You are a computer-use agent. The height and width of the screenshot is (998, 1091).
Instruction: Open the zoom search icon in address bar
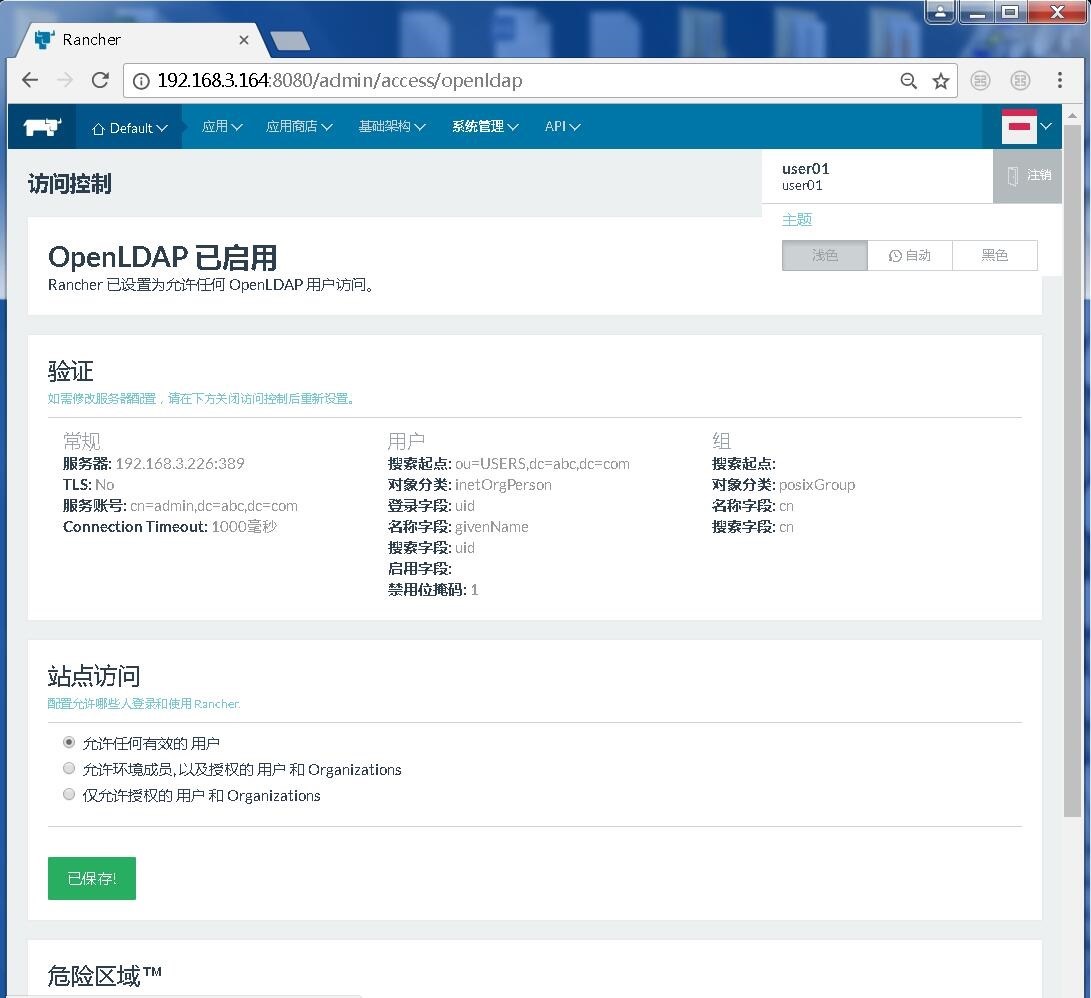coord(908,80)
